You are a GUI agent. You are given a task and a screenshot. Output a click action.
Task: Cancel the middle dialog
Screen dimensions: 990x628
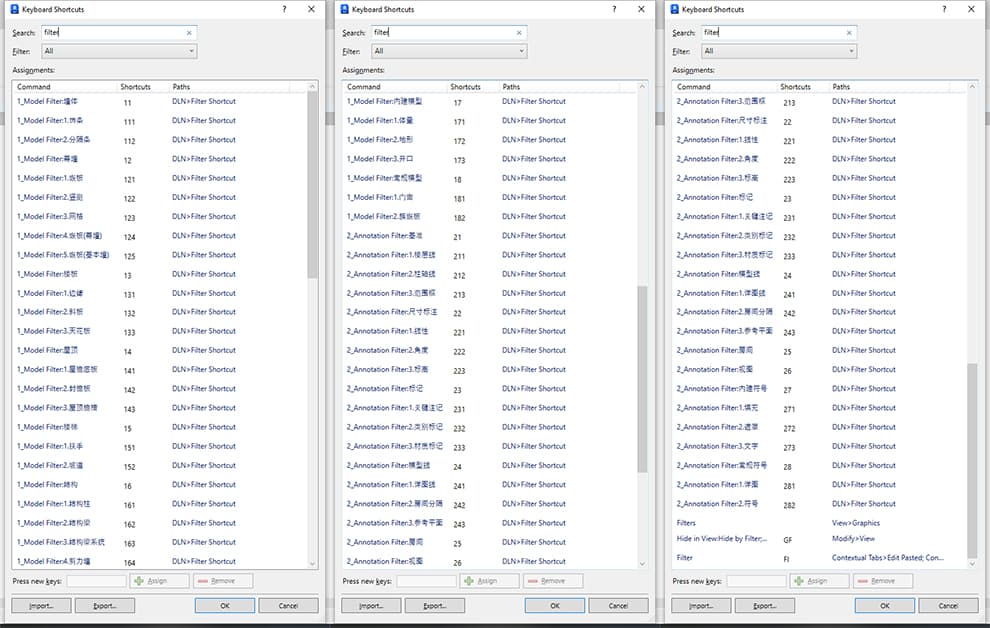pyautogui.click(x=619, y=605)
